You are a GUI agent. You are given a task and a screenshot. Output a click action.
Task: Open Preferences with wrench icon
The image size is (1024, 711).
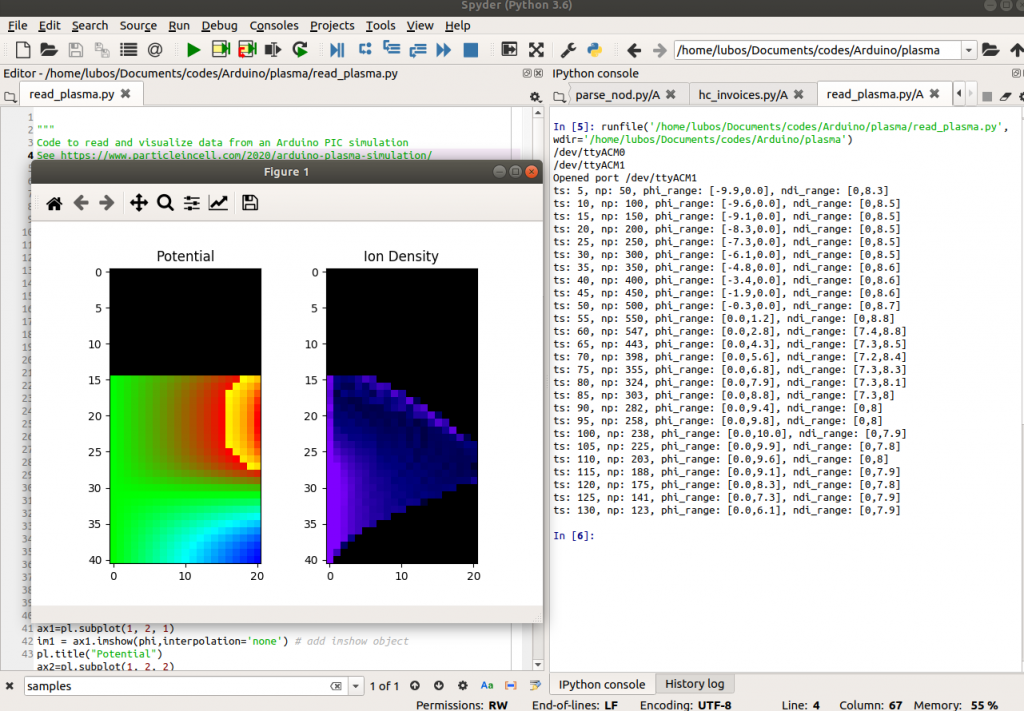click(568, 49)
